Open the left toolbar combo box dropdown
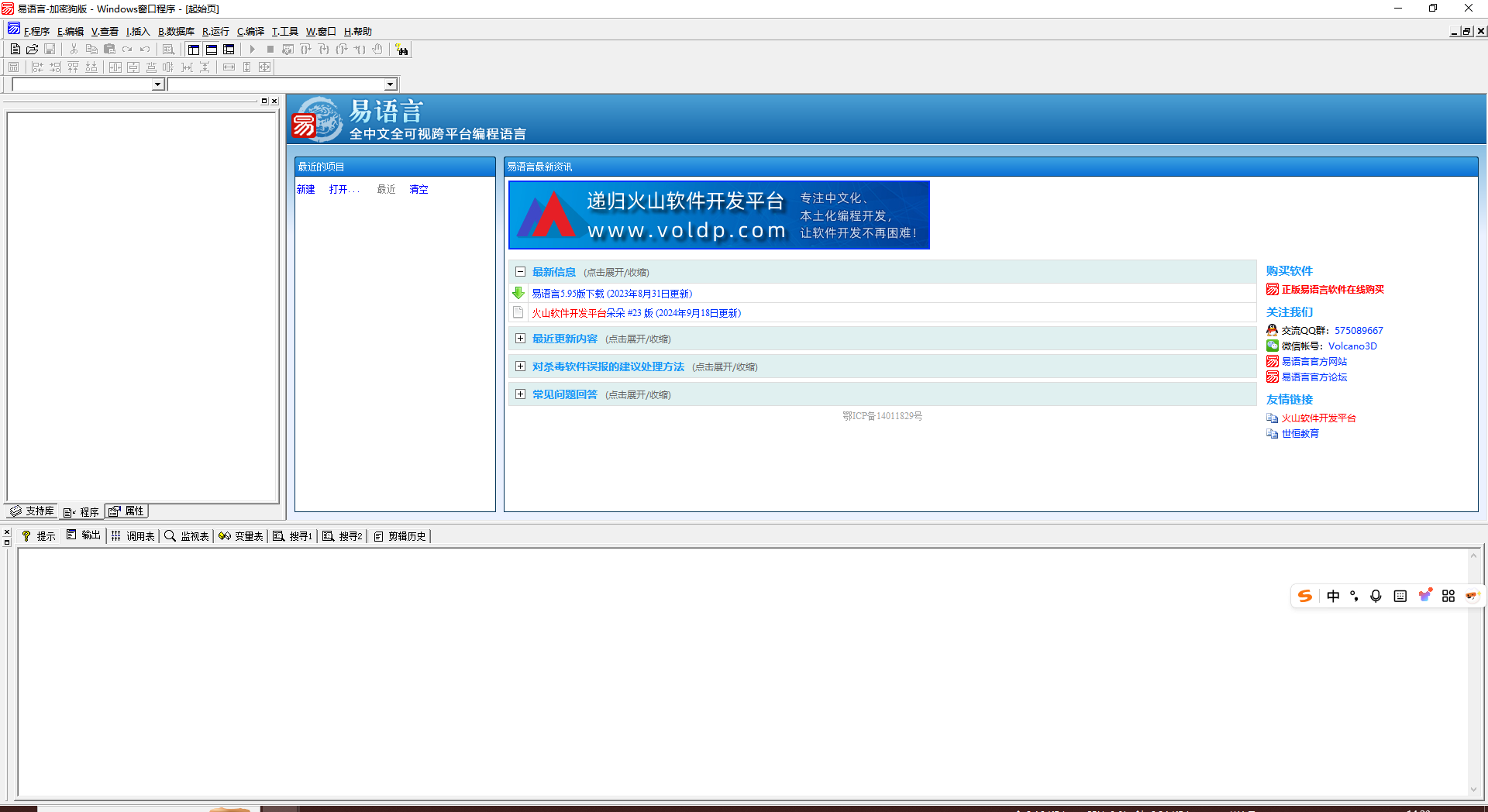 click(158, 84)
